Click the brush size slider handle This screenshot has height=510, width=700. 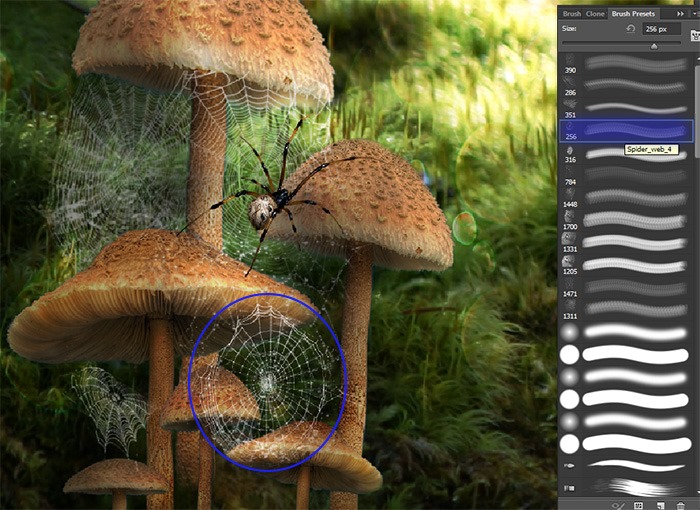[x=654, y=46]
